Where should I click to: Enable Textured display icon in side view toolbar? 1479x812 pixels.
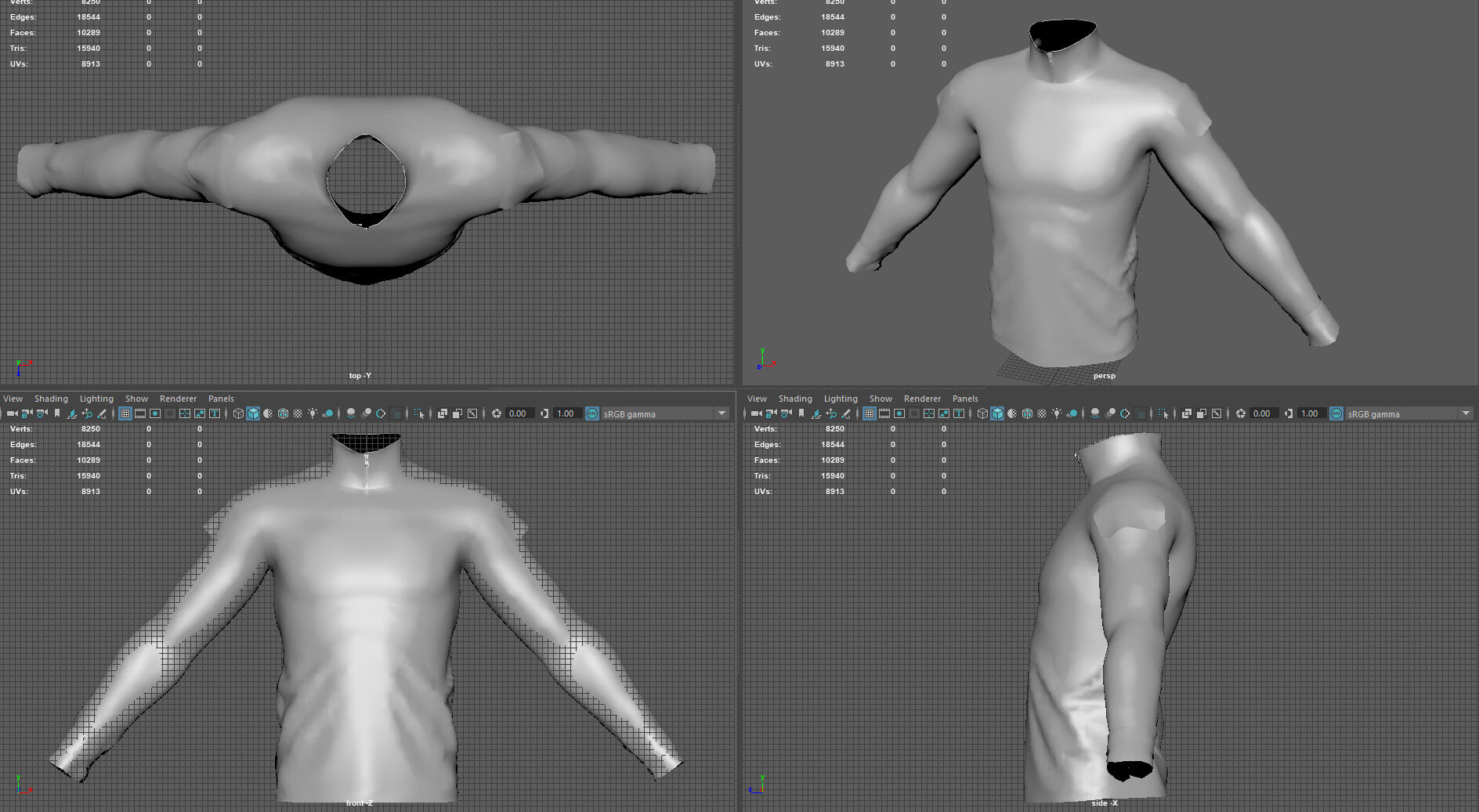point(1042,413)
